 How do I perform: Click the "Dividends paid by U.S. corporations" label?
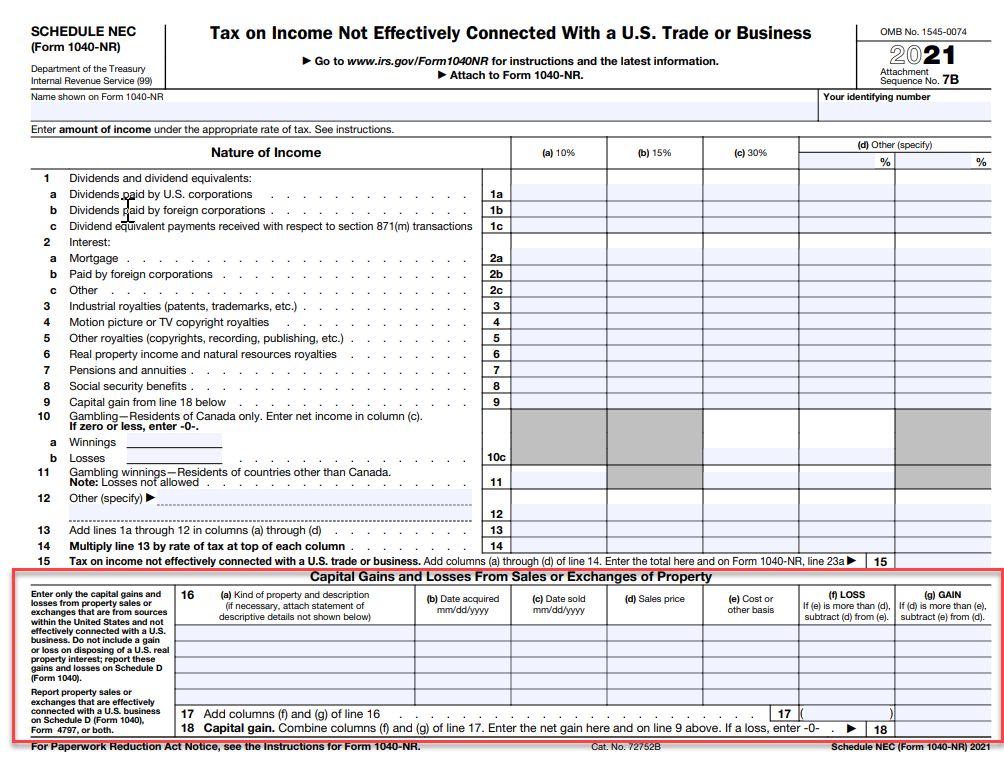(161, 194)
